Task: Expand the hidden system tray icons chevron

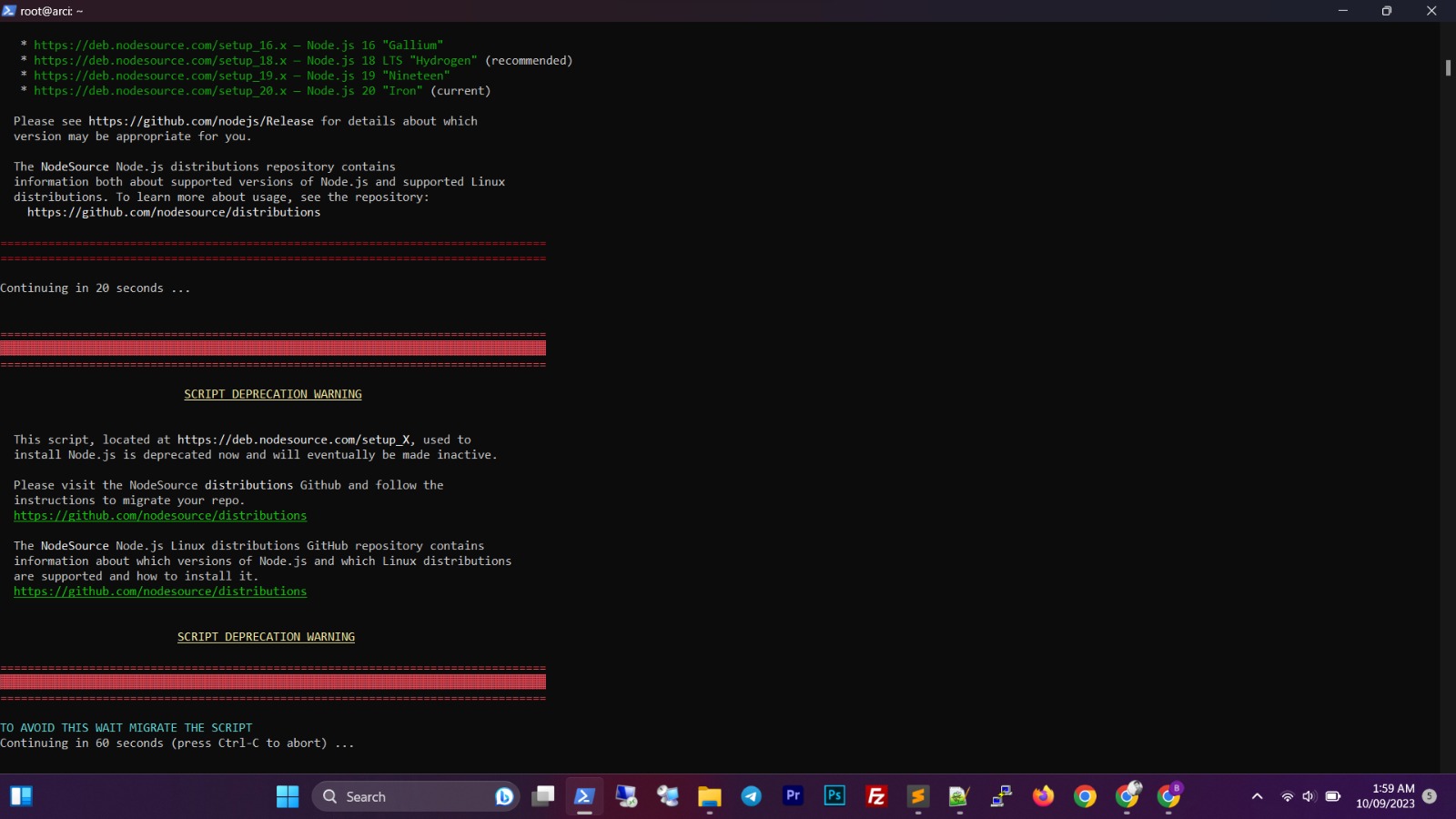Action: tap(1257, 796)
